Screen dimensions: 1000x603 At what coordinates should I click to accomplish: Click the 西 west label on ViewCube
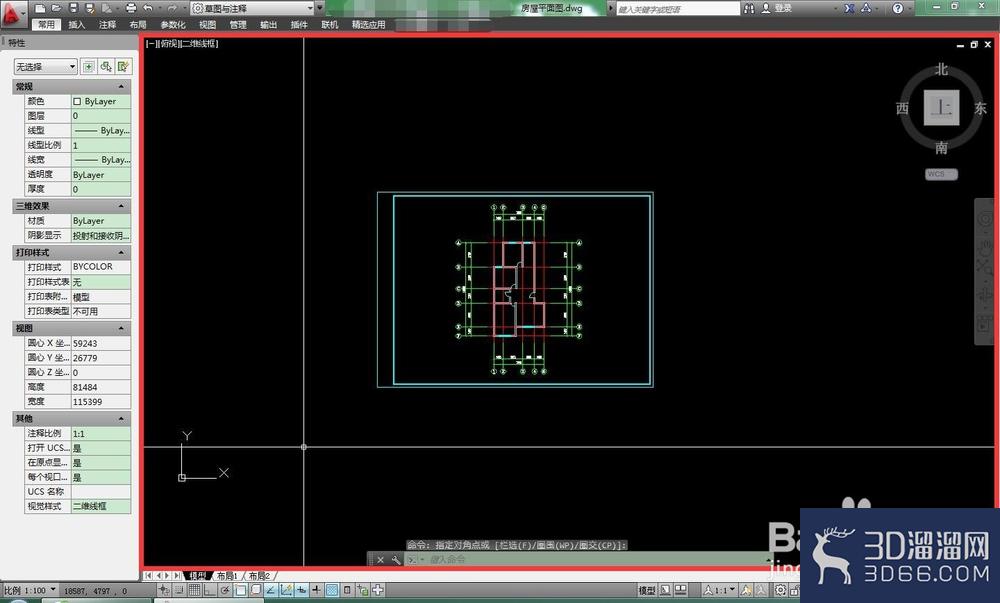pyautogui.click(x=902, y=108)
